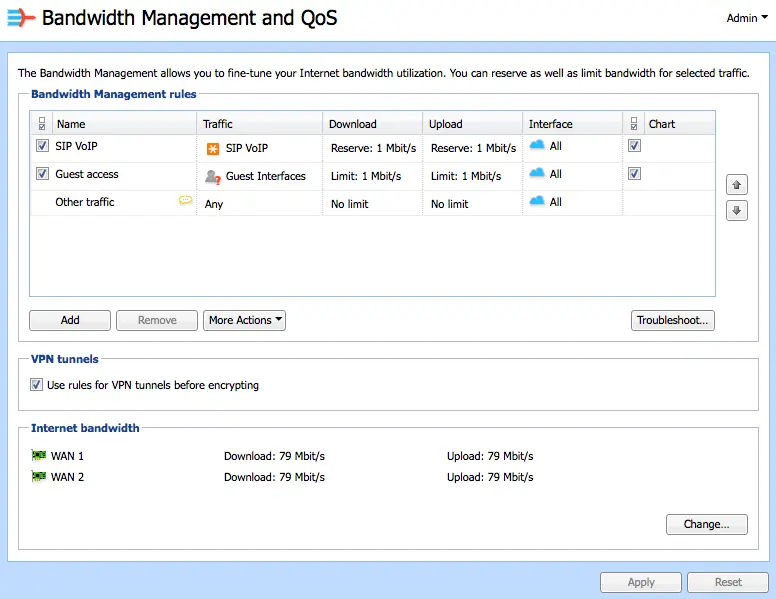Open the More Actions dropdown
Viewport: 776px width, 599px height.
(244, 320)
